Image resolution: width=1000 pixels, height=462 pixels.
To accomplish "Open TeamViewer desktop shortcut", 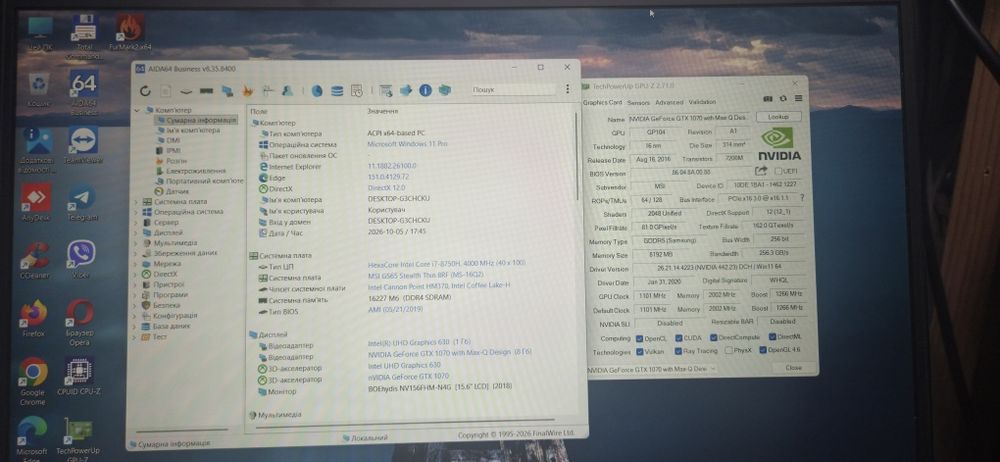I will pyautogui.click(x=84, y=146).
